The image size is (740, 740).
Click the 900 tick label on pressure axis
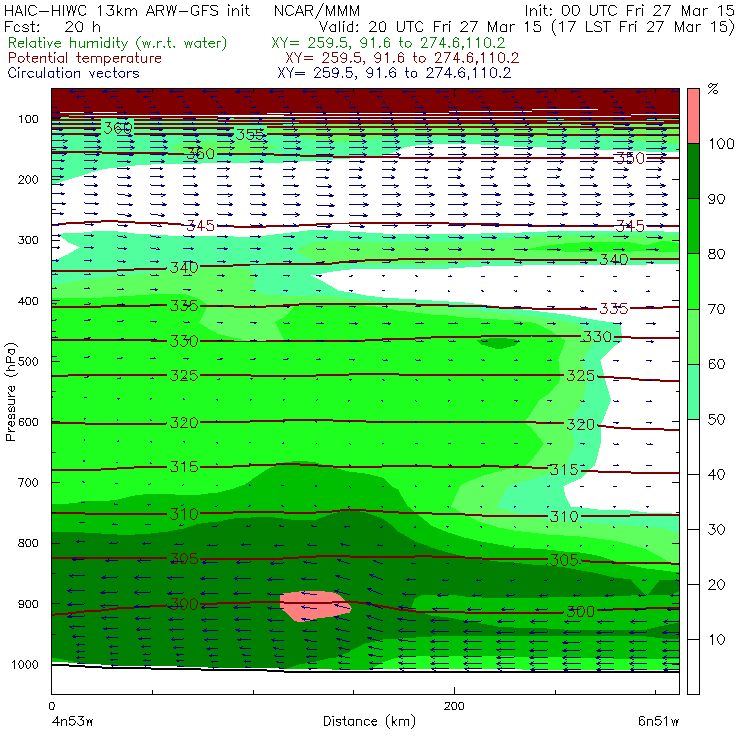tap(28, 604)
